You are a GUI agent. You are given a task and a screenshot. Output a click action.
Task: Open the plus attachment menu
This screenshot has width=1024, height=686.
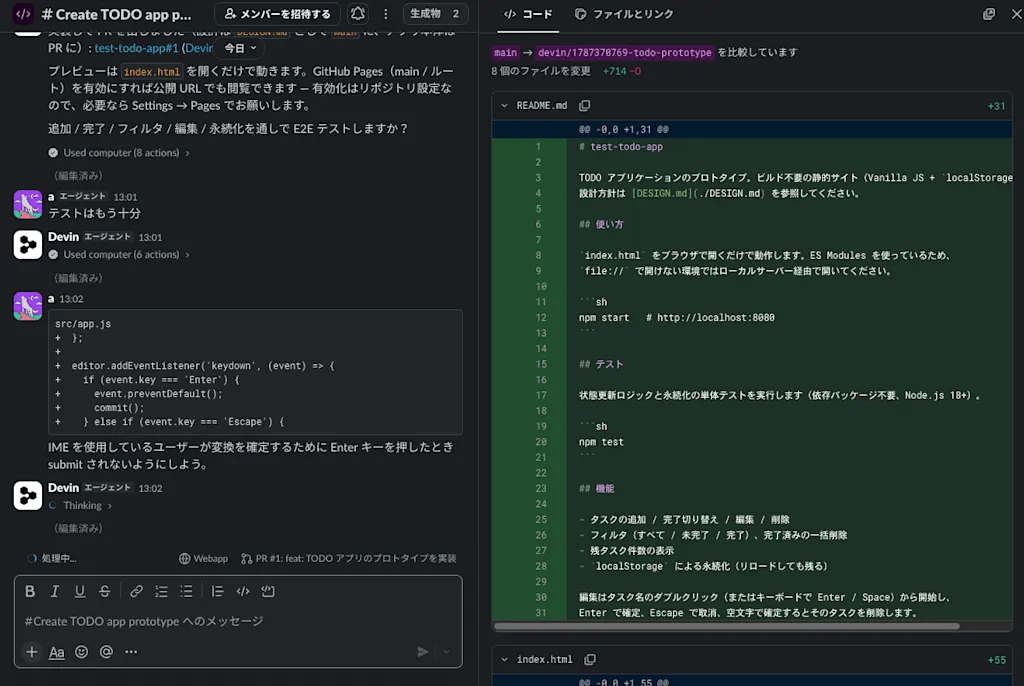31,651
